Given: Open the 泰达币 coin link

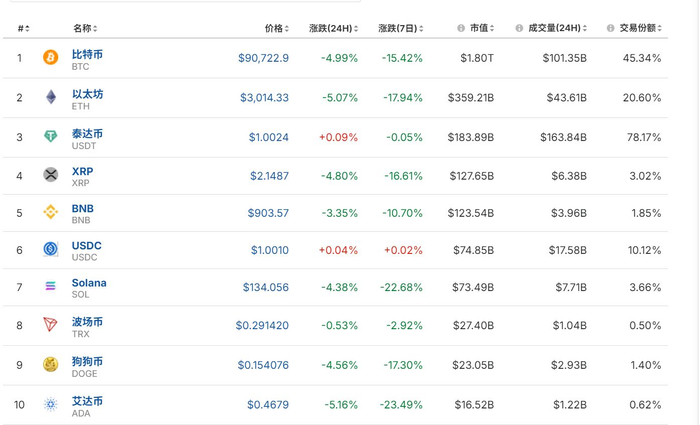Looking at the screenshot, I should (x=87, y=133).
